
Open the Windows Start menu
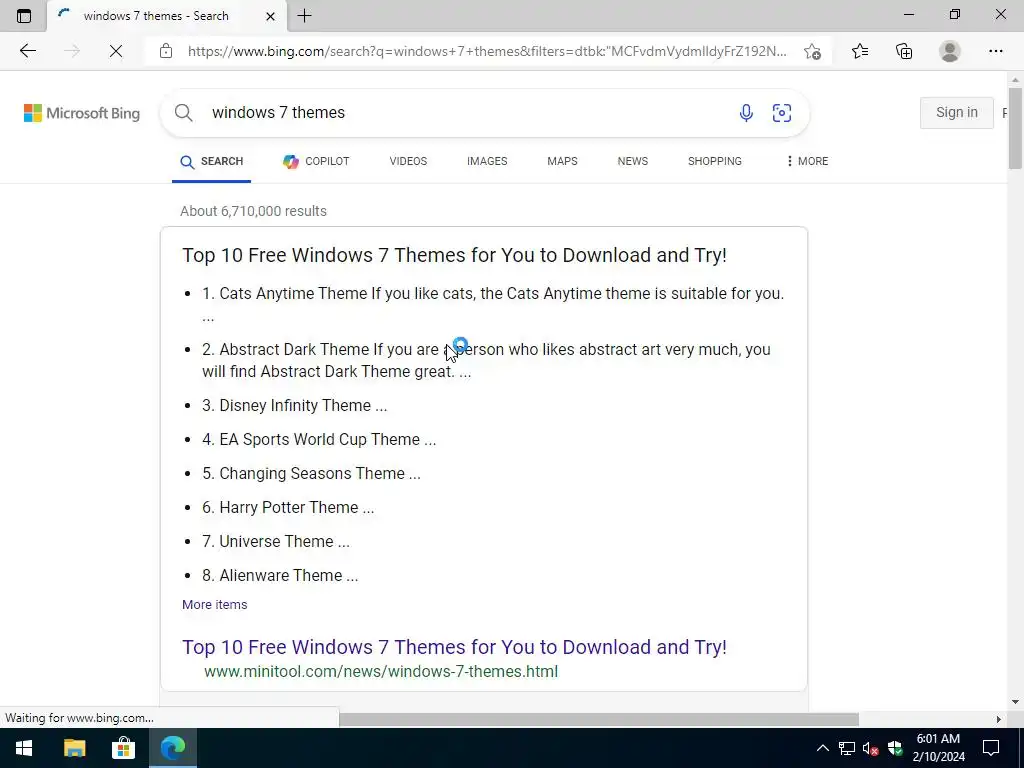[x=24, y=748]
